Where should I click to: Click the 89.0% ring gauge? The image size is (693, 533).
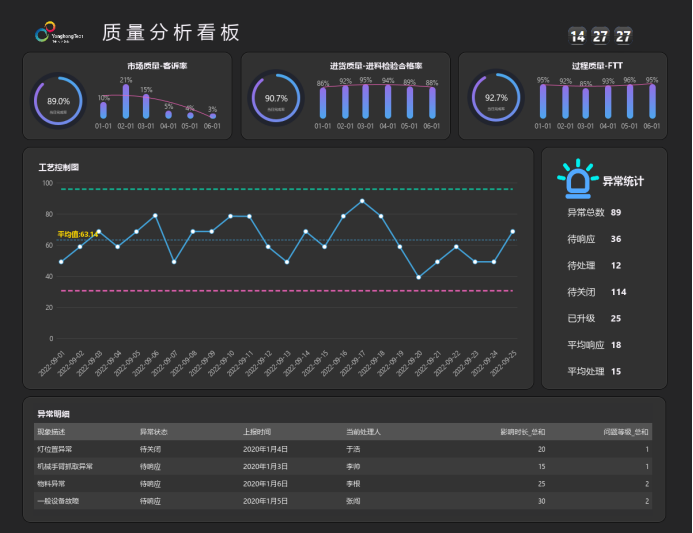[59, 102]
